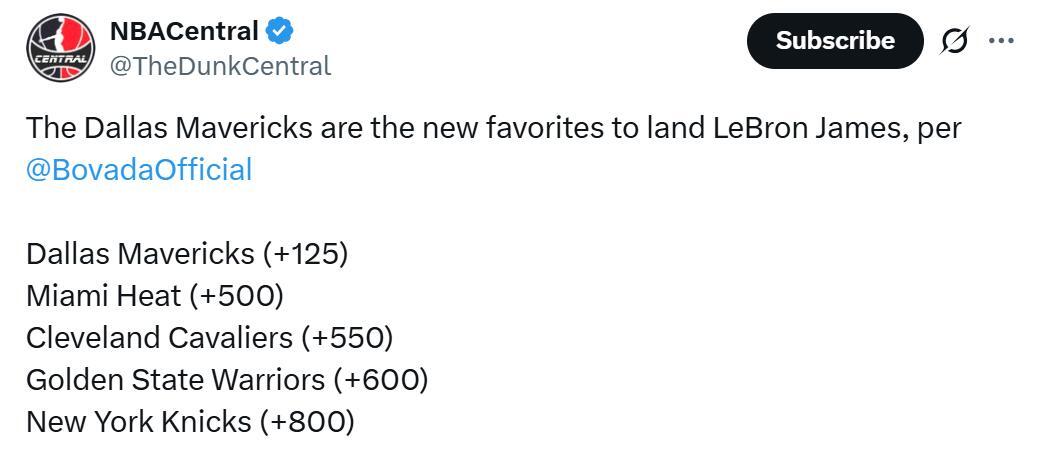Click the Dallas Mavericks team name in the odds list
The height and width of the screenshot is (453, 1039).
(x=140, y=253)
